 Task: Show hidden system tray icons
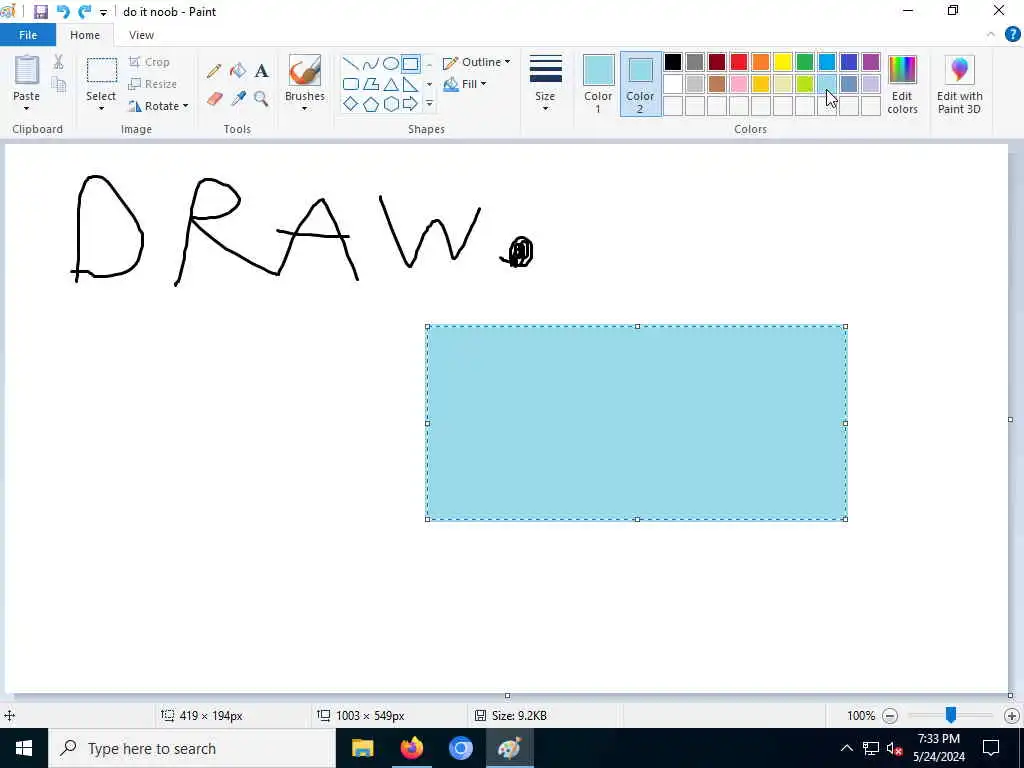click(846, 748)
